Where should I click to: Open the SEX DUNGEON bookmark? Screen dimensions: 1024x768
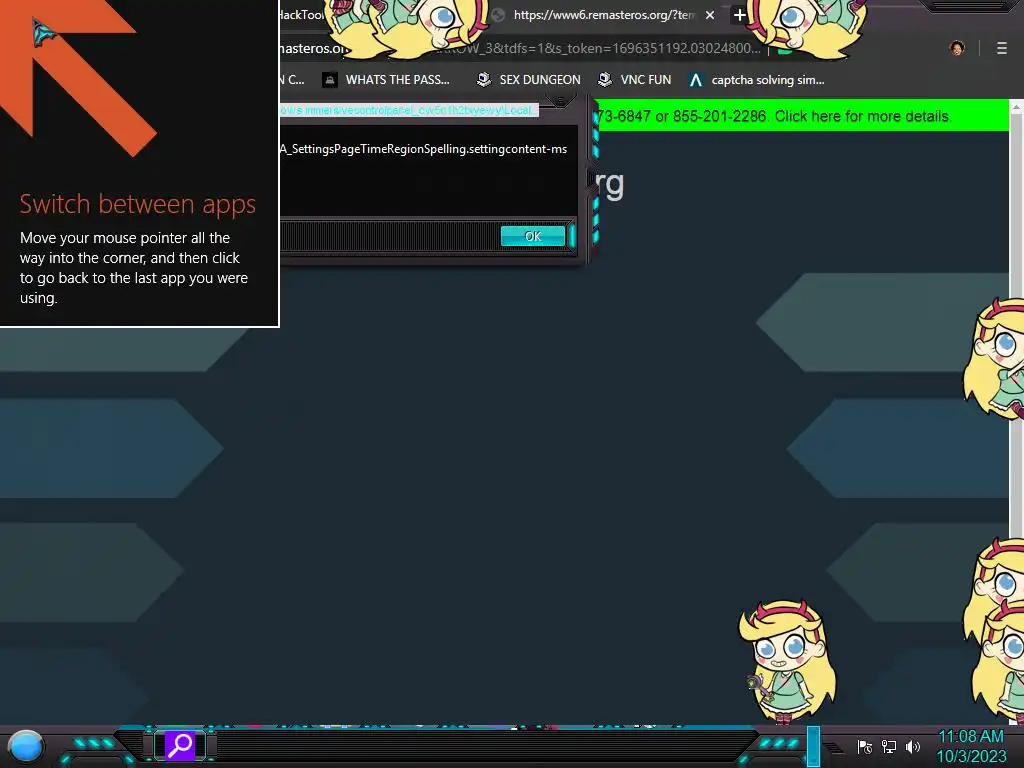pyautogui.click(x=528, y=80)
